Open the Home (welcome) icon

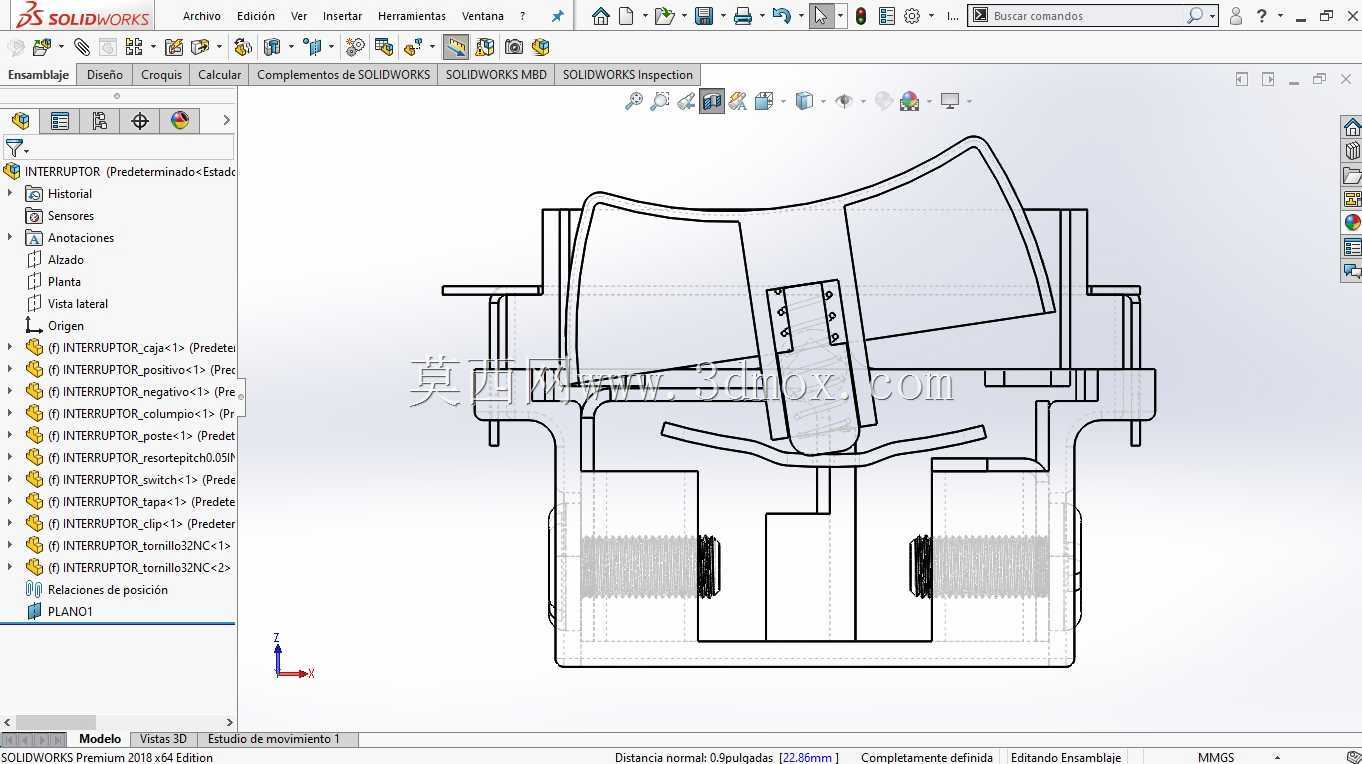point(600,16)
